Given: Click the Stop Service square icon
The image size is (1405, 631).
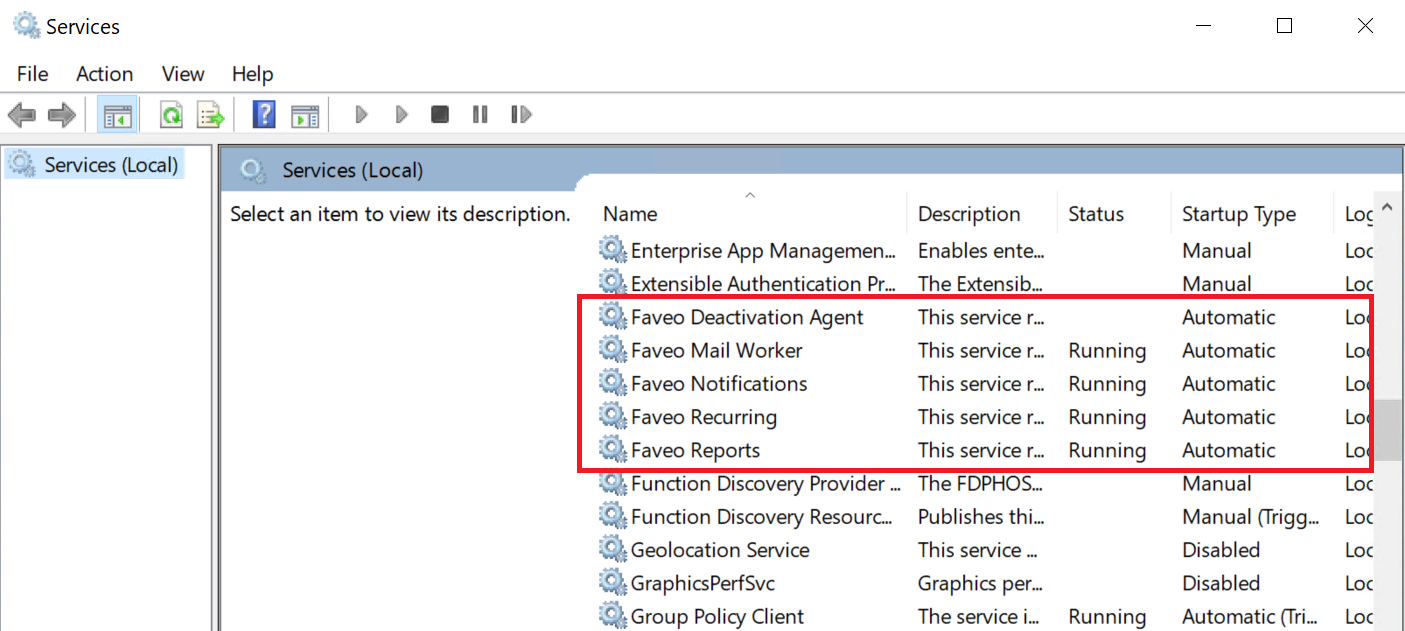Looking at the screenshot, I should (x=440, y=115).
